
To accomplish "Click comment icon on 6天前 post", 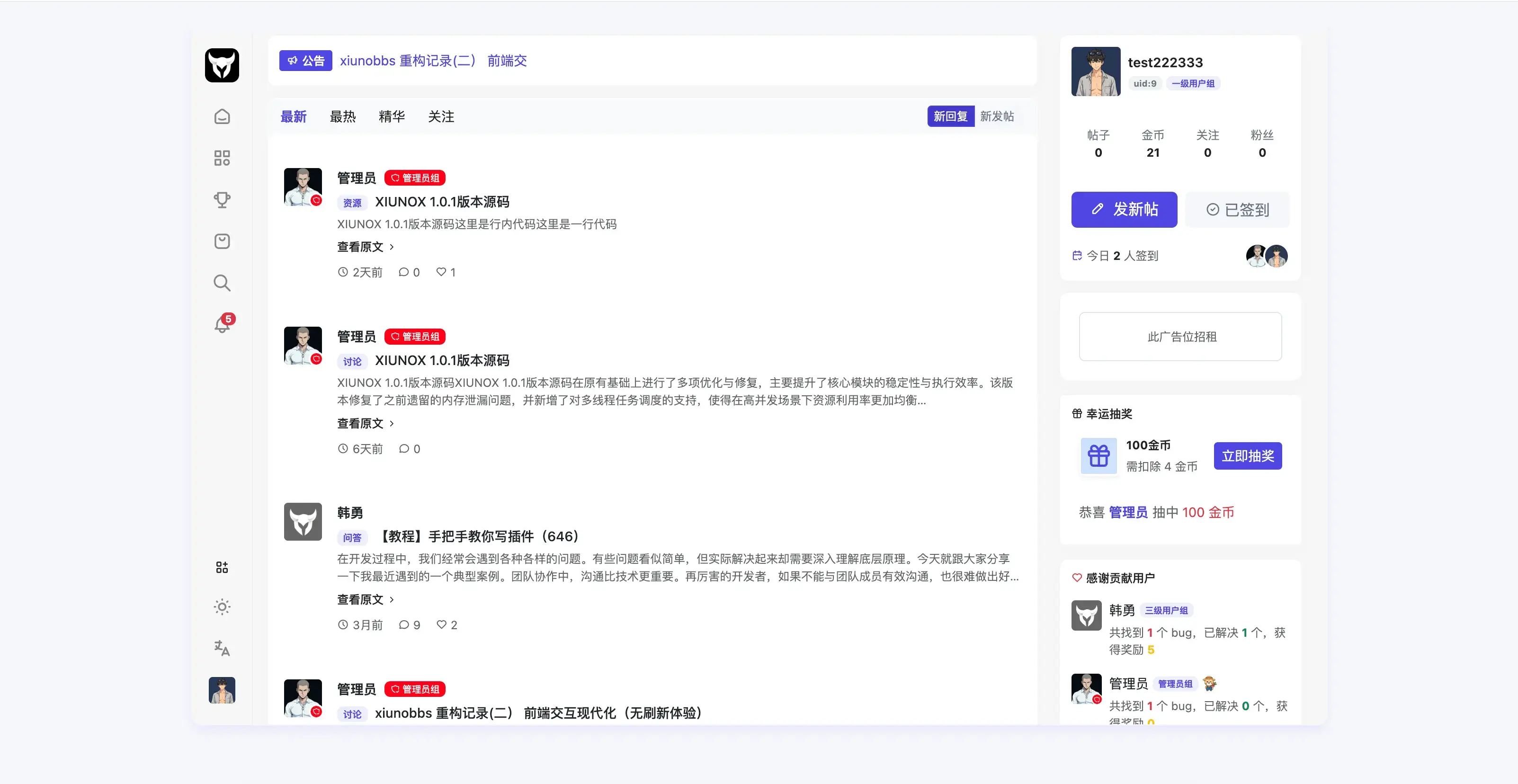I will 404,449.
